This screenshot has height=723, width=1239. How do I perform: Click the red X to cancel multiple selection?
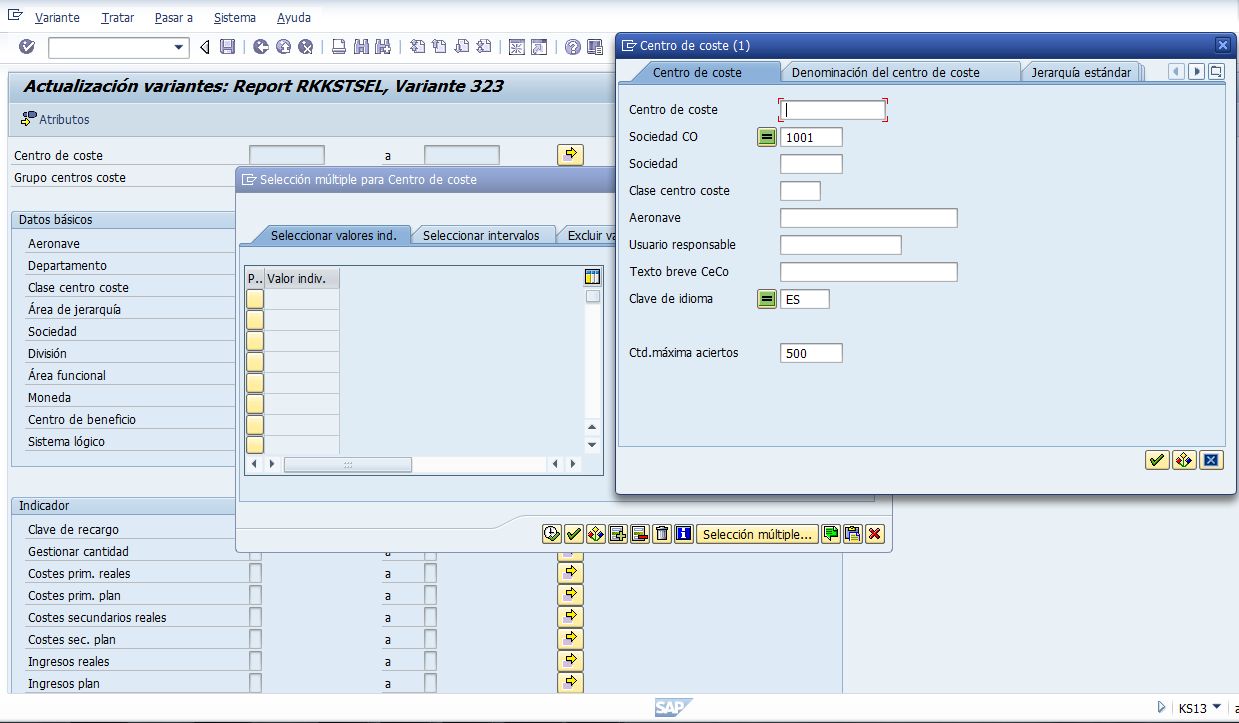(x=875, y=533)
